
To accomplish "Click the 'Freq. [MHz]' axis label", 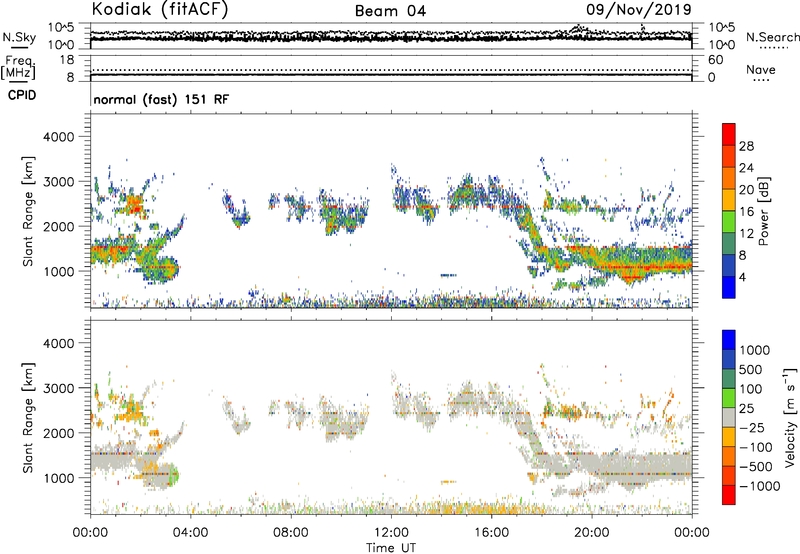I will [x=18, y=67].
